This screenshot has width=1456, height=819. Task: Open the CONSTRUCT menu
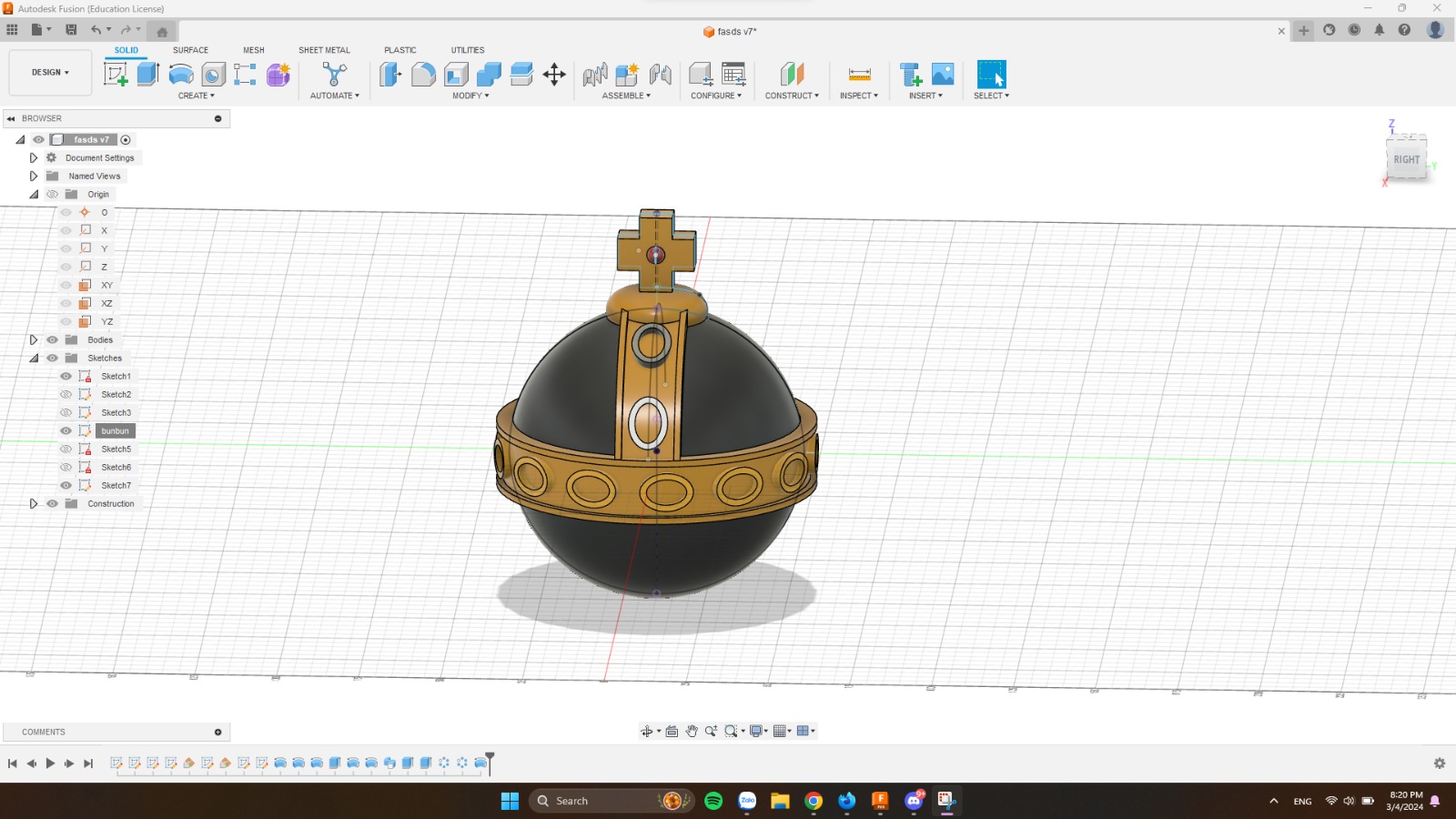click(x=791, y=96)
